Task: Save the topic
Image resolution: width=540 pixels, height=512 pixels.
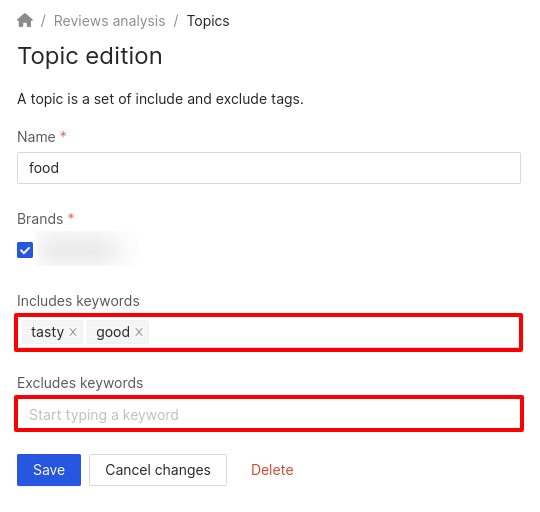Action: [49, 470]
